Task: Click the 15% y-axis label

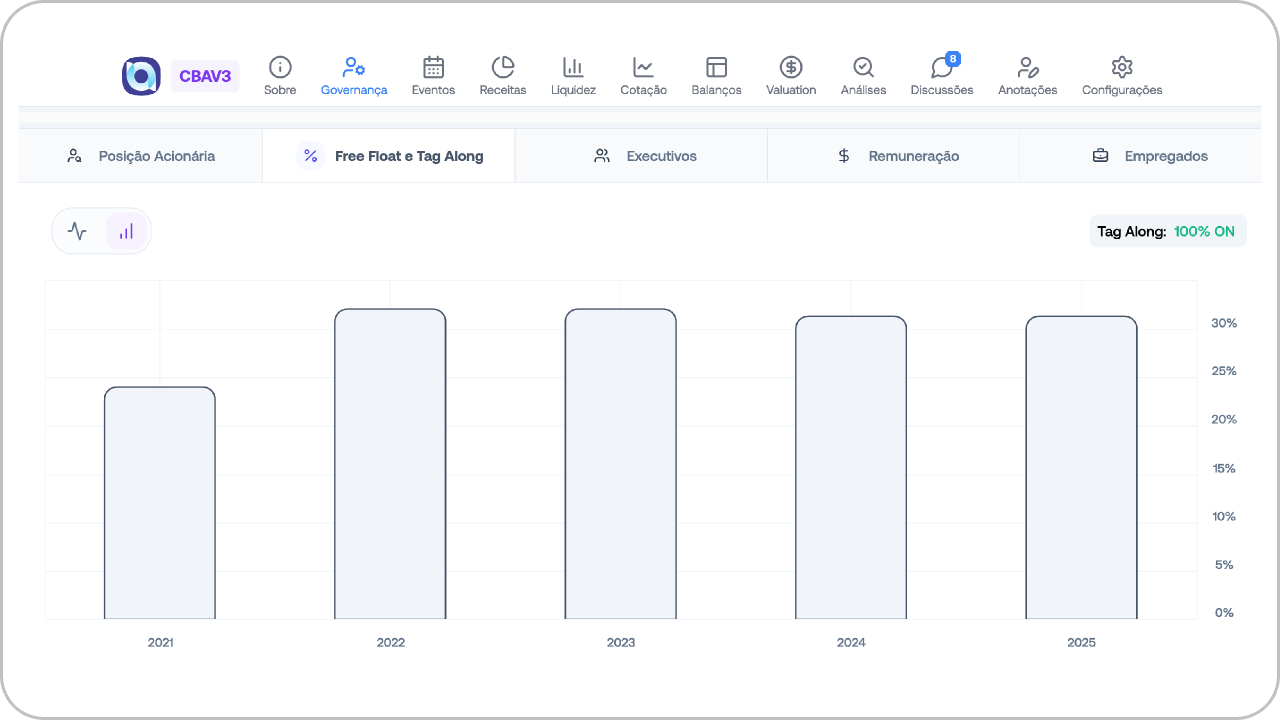Action: [x=1224, y=468]
